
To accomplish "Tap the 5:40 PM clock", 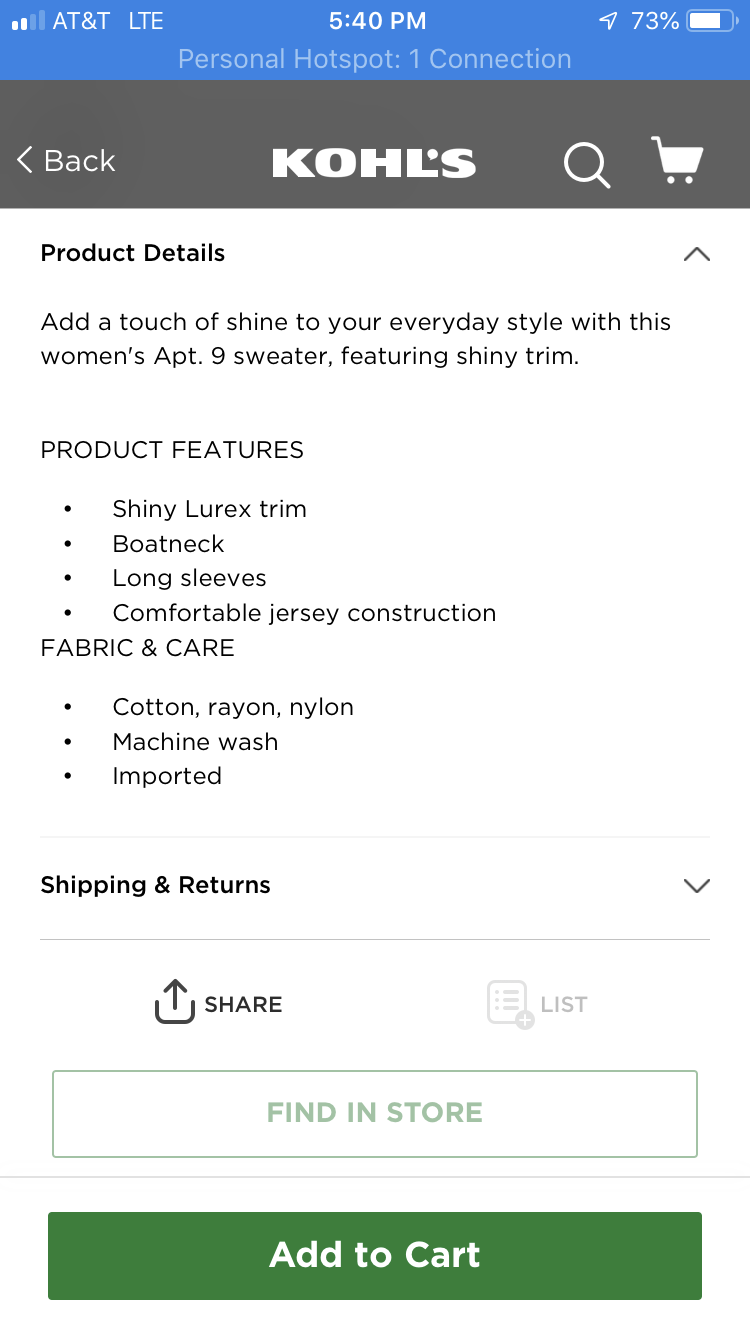I will [377, 21].
